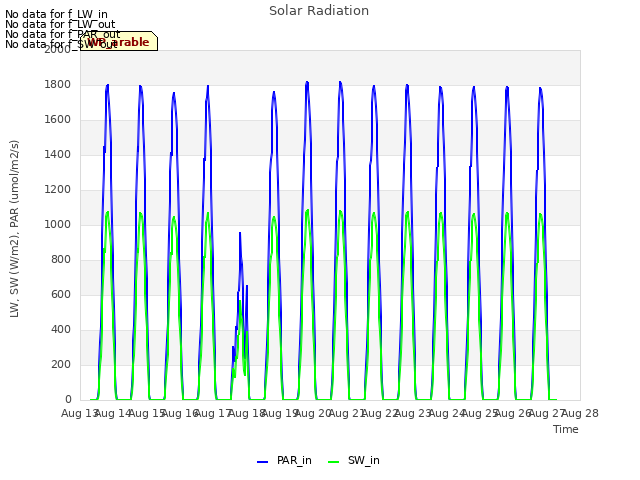Click the 1200 y-axis tick label

(x=58, y=190)
